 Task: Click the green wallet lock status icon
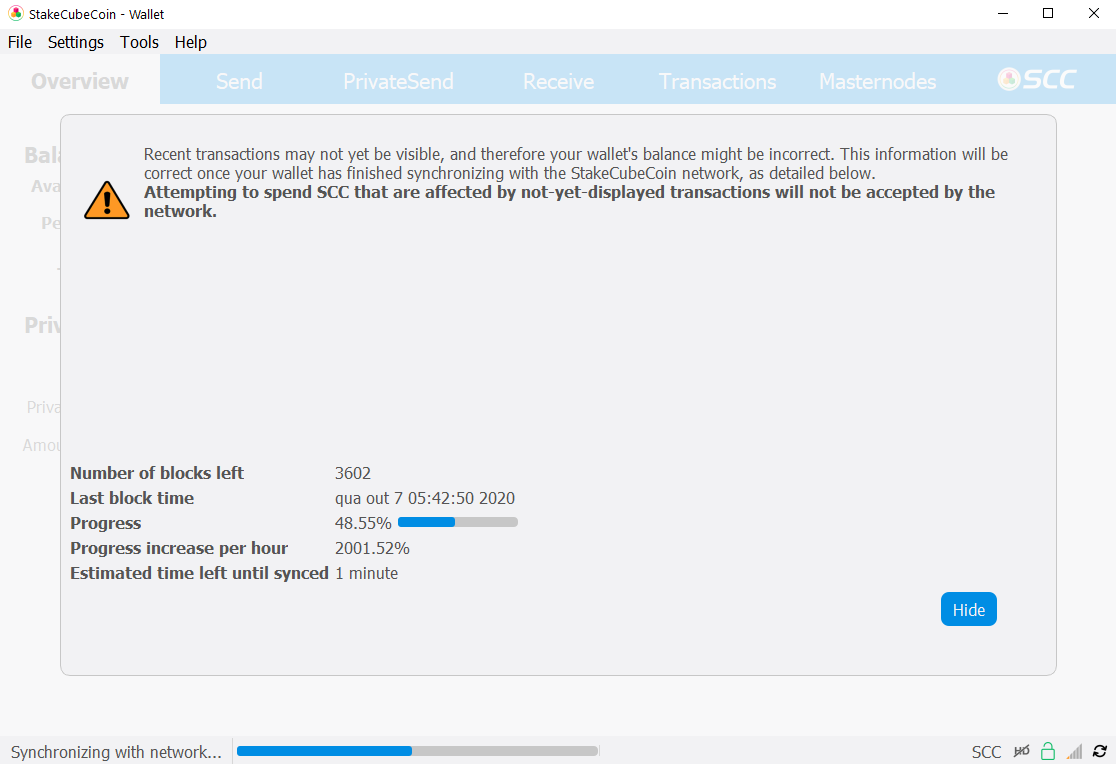tap(1048, 751)
